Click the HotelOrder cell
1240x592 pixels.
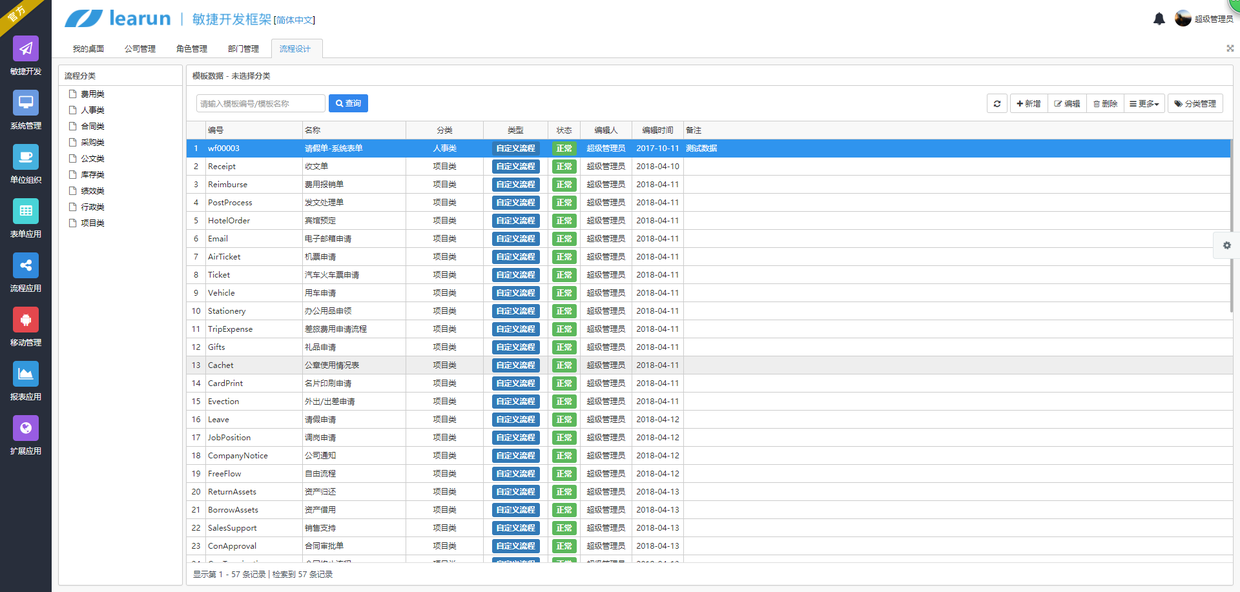[253, 220]
